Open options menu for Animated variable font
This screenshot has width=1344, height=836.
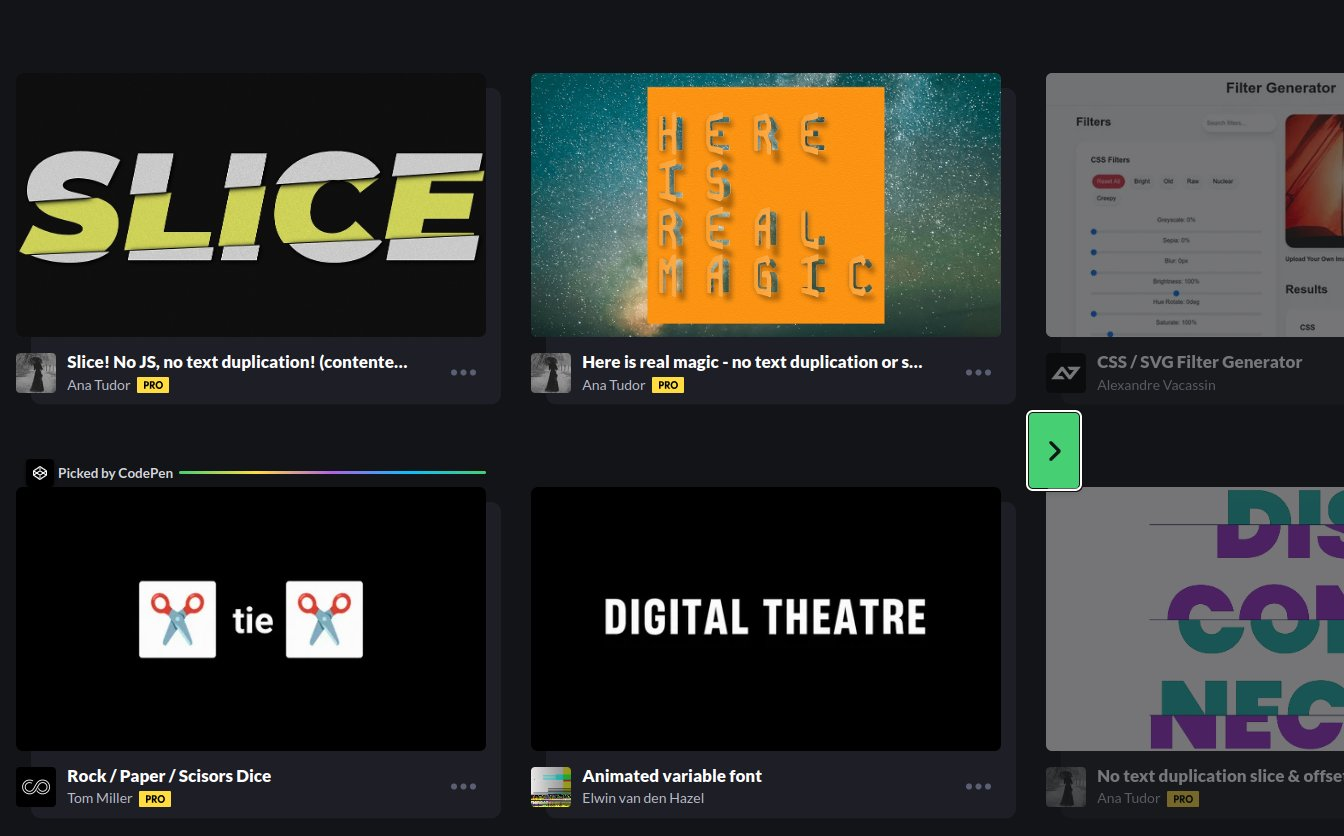pos(978,787)
